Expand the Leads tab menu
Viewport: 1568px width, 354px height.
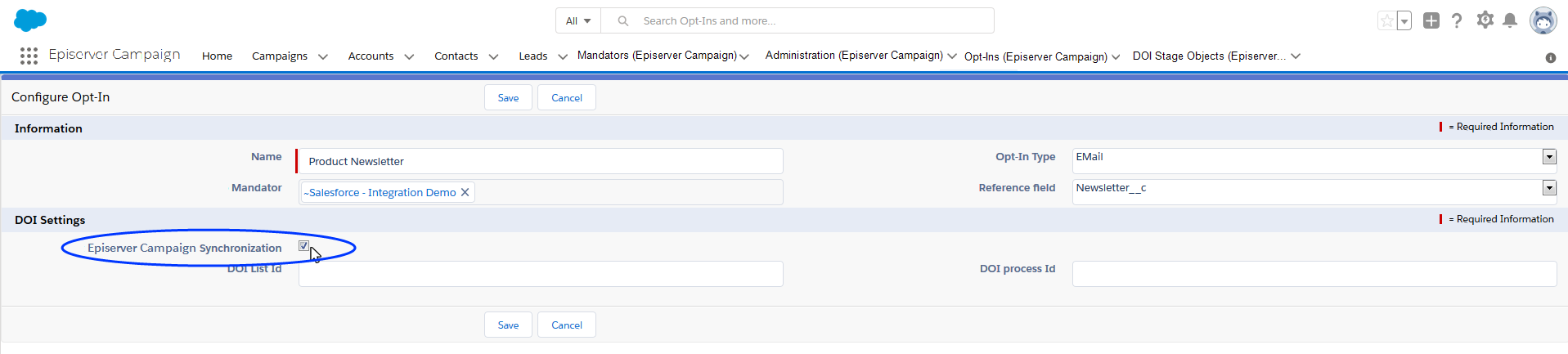click(x=563, y=56)
